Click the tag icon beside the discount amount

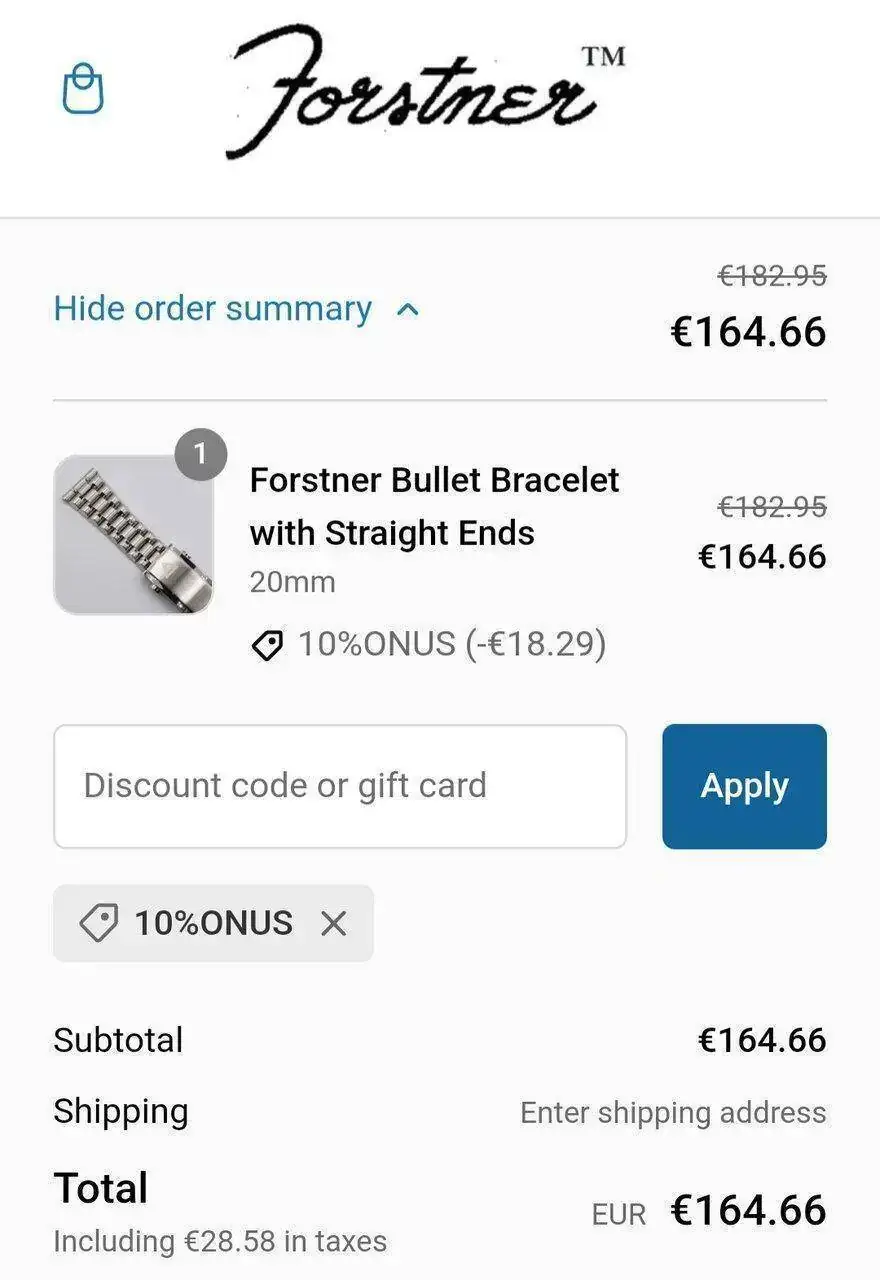point(267,645)
